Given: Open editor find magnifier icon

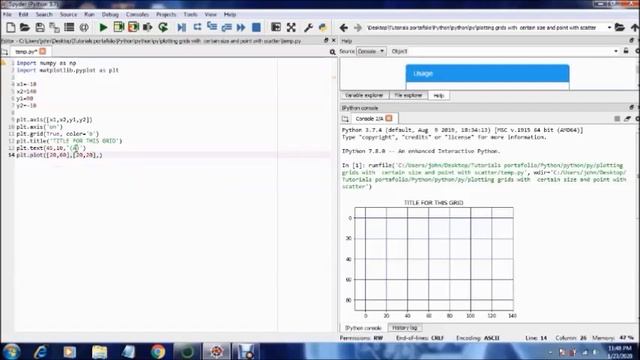Looking at the screenshot, I should pos(332,52).
